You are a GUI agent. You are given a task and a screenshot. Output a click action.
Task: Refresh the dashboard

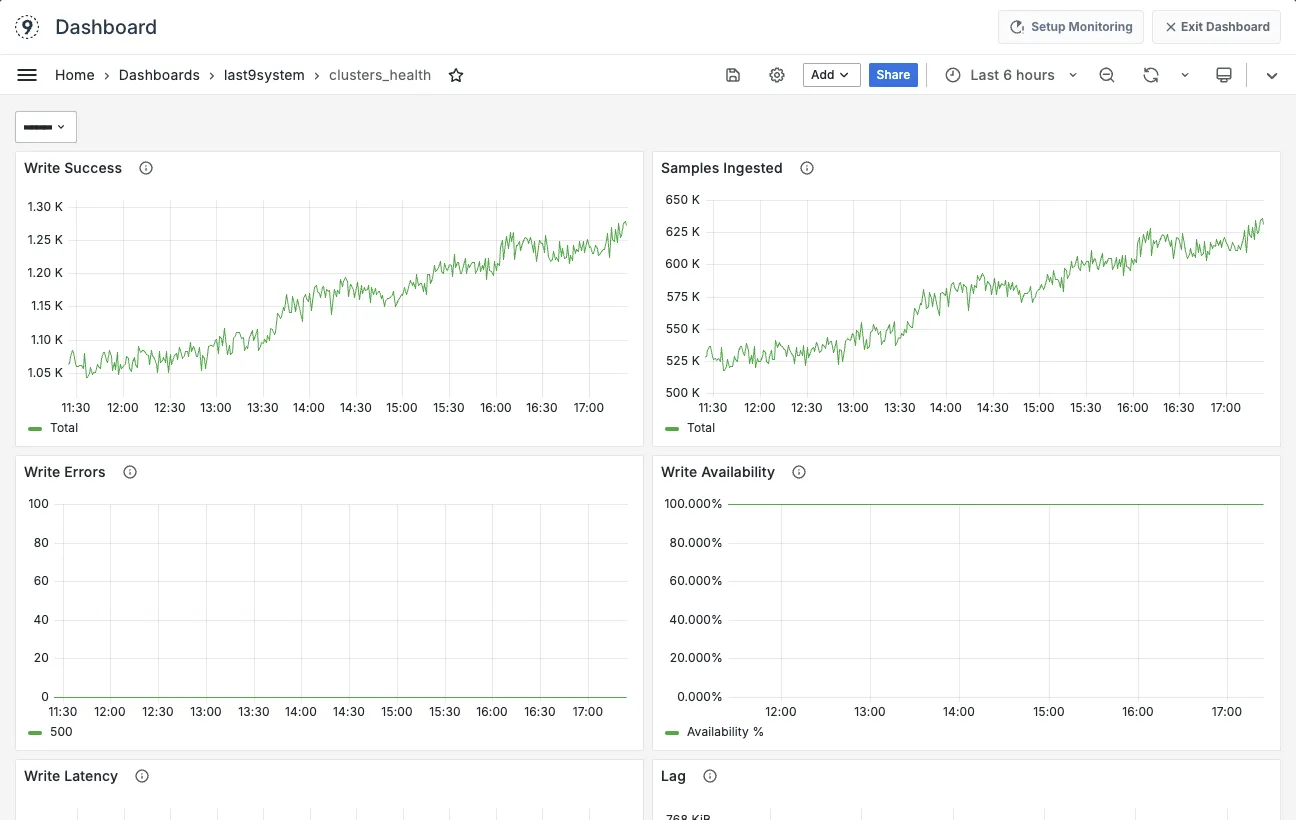[x=1151, y=75]
